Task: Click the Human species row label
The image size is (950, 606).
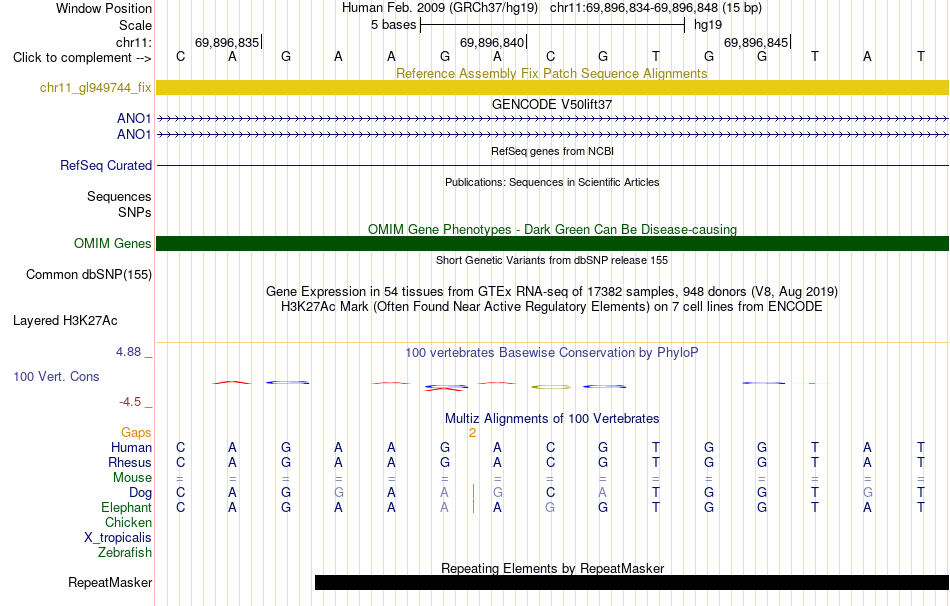Action: [x=131, y=447]
